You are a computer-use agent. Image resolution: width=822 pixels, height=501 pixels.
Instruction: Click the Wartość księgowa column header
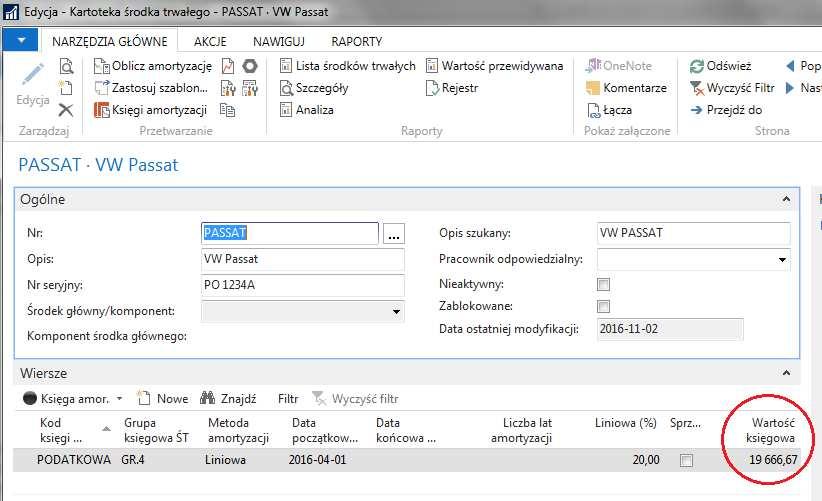770,430
